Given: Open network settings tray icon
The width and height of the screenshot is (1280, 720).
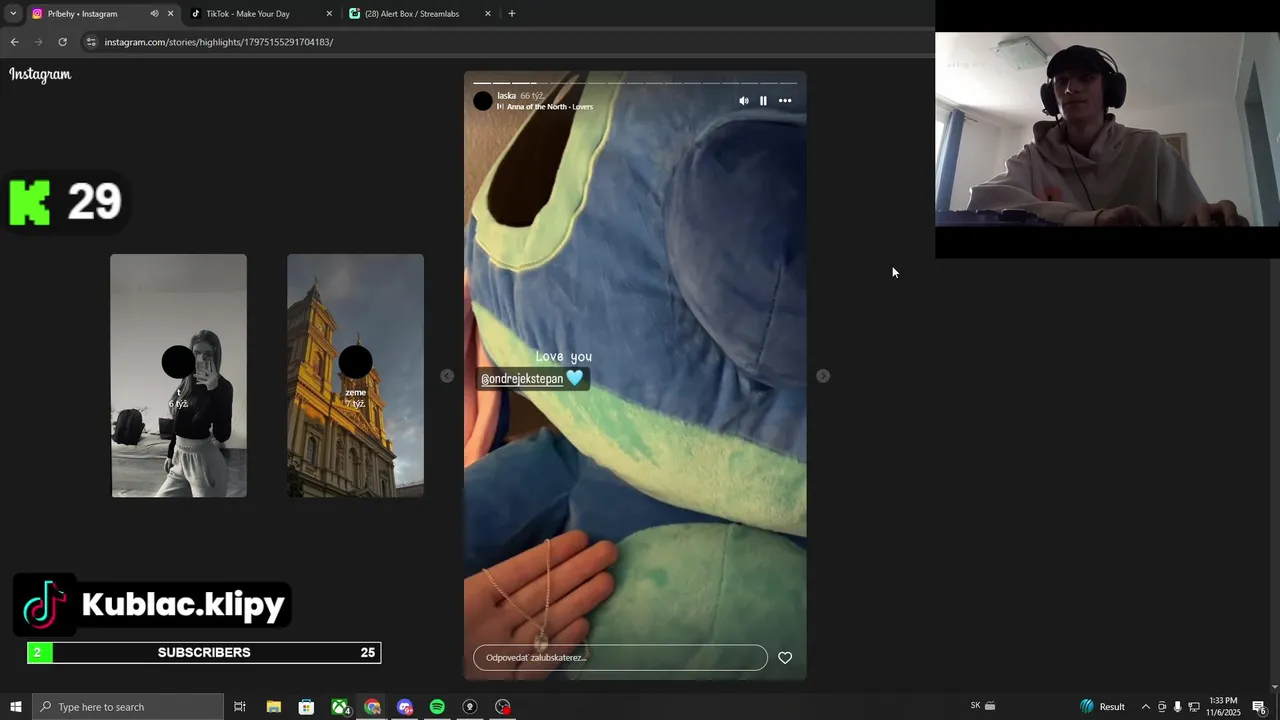Looking at the screenshot, I should pos(1194,707).
